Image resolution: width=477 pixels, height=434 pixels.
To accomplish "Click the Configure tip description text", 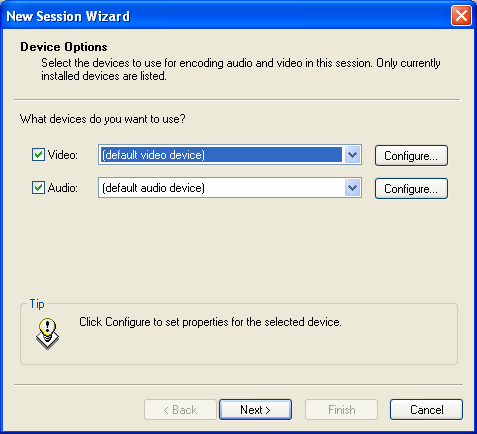I will [210, 322].
